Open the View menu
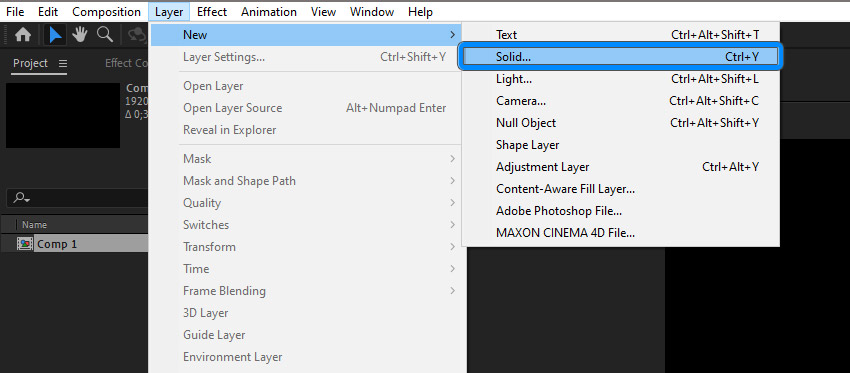The height and width of the screenshot is (373, 850). (323, 11)
